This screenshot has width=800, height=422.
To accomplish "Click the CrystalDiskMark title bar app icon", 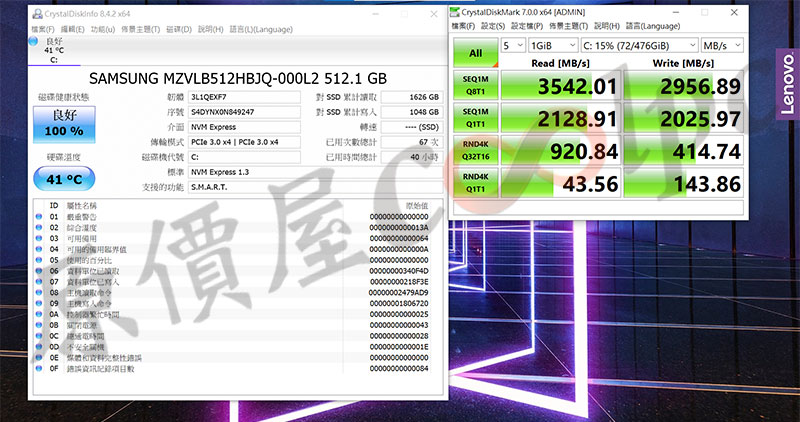I will point(456,12).
